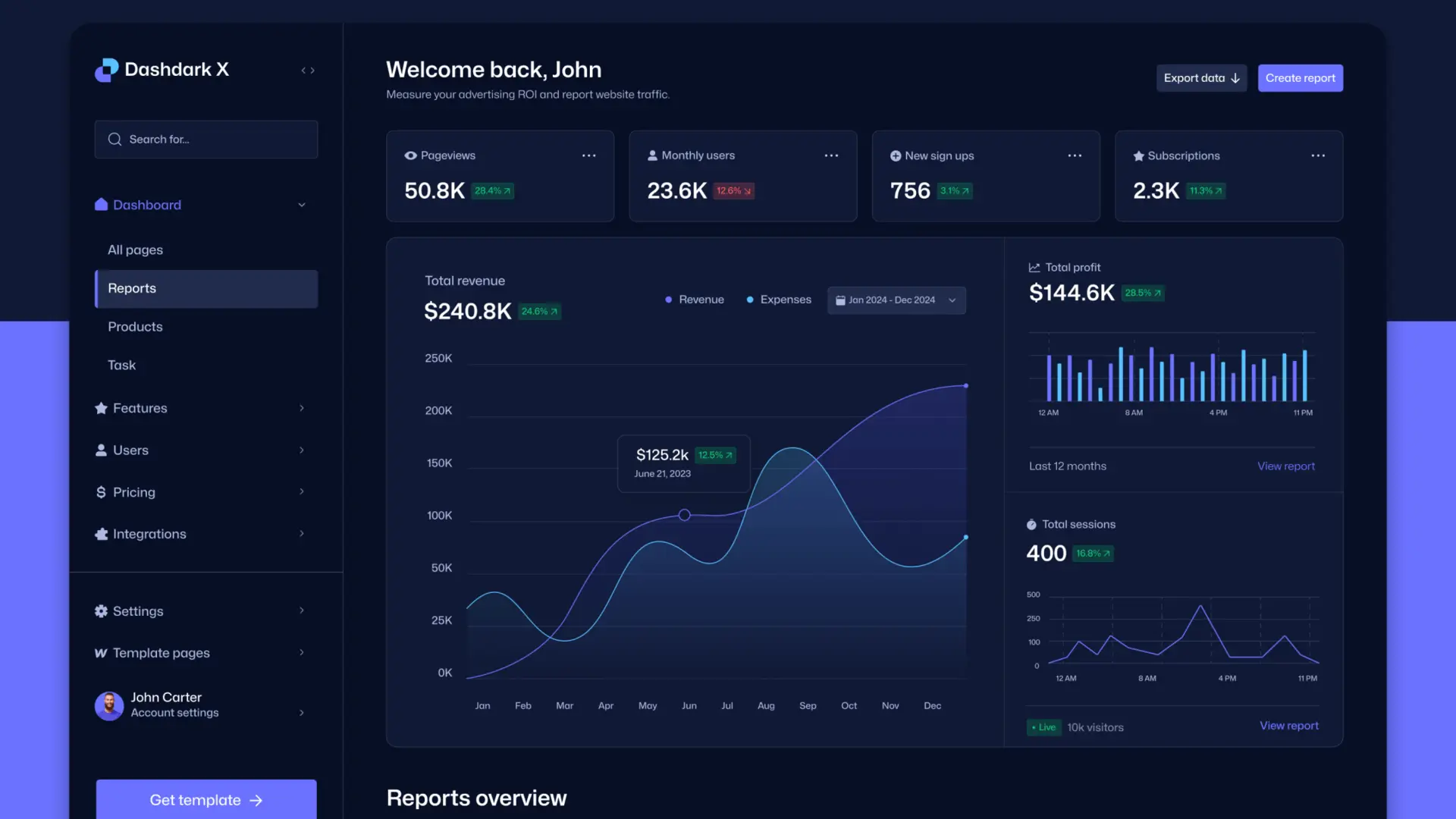Click the Total profit chart icon
Viewport: 1456px width, 819px height.
click(1034, 267)
